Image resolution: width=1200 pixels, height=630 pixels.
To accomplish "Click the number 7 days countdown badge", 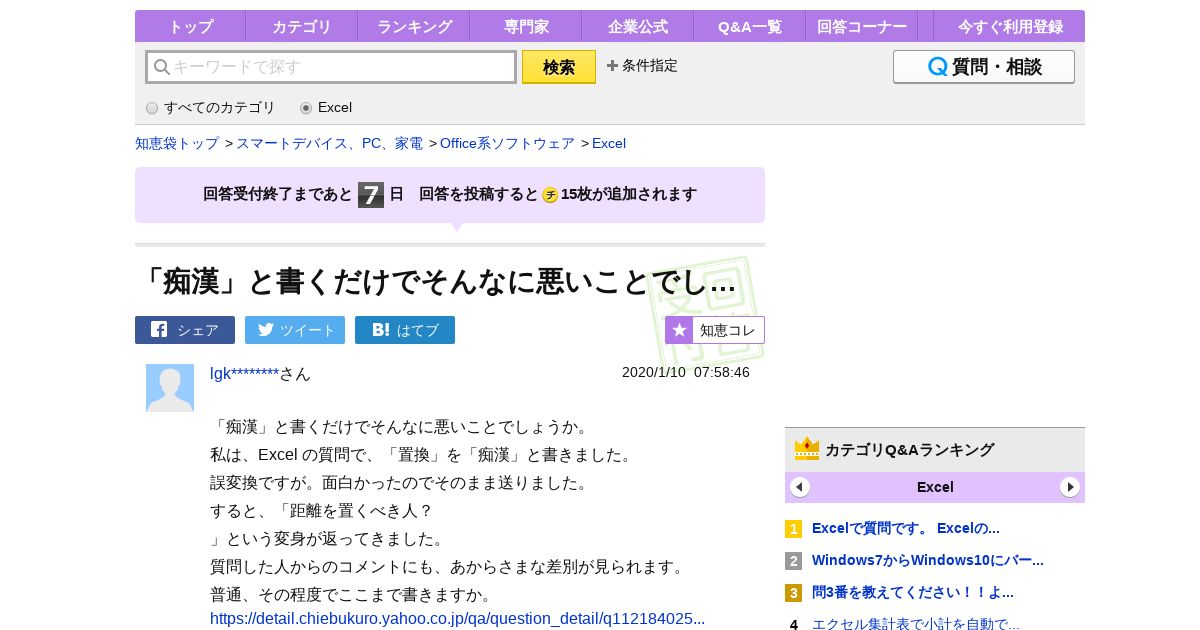I will coord(371,194).
